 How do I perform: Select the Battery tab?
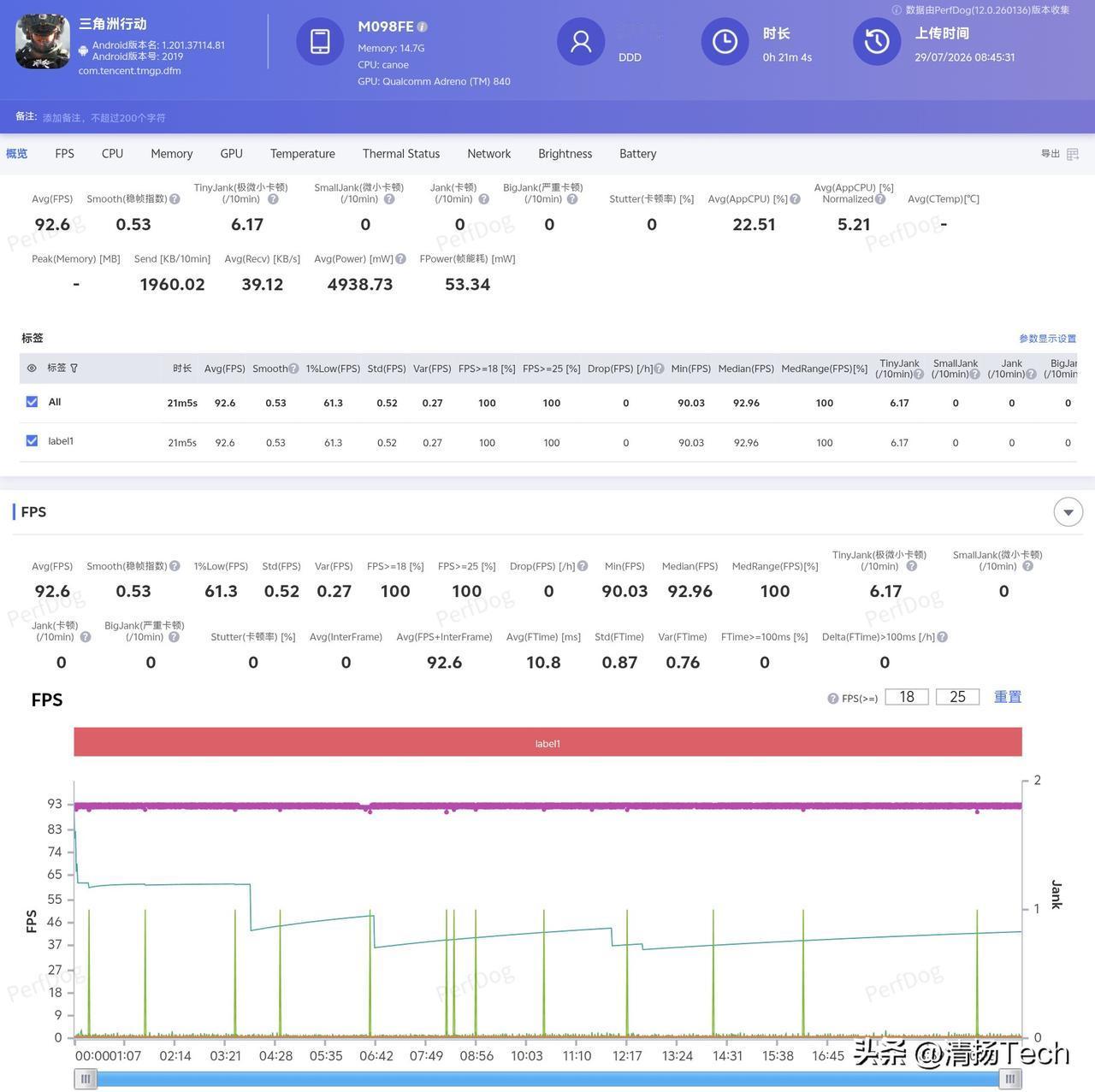point(638,154)
